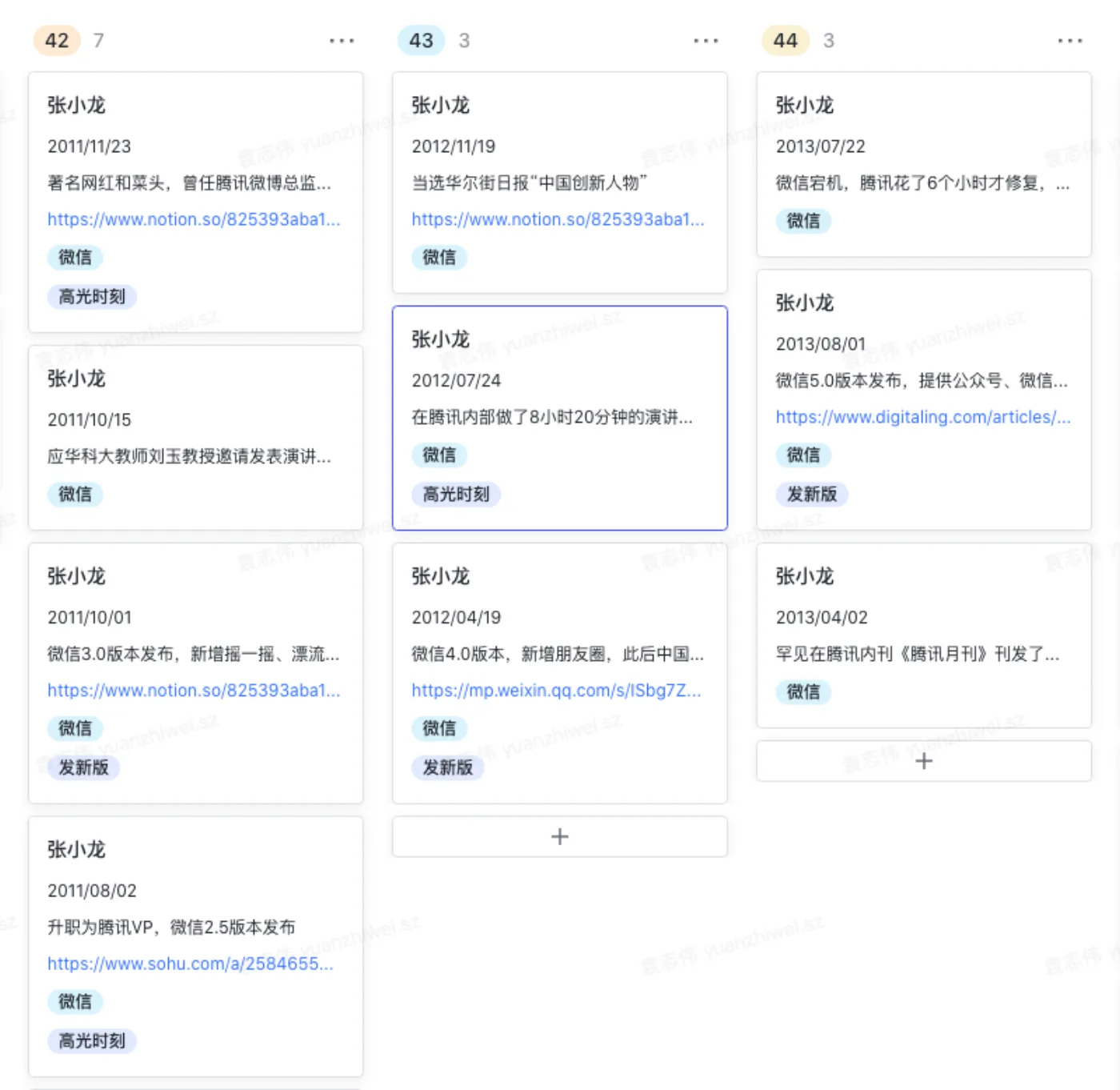The height and width of the screenshot is (1090, 1120).
Task: Open the more options menu for column 44
Action: point(1070,41)
